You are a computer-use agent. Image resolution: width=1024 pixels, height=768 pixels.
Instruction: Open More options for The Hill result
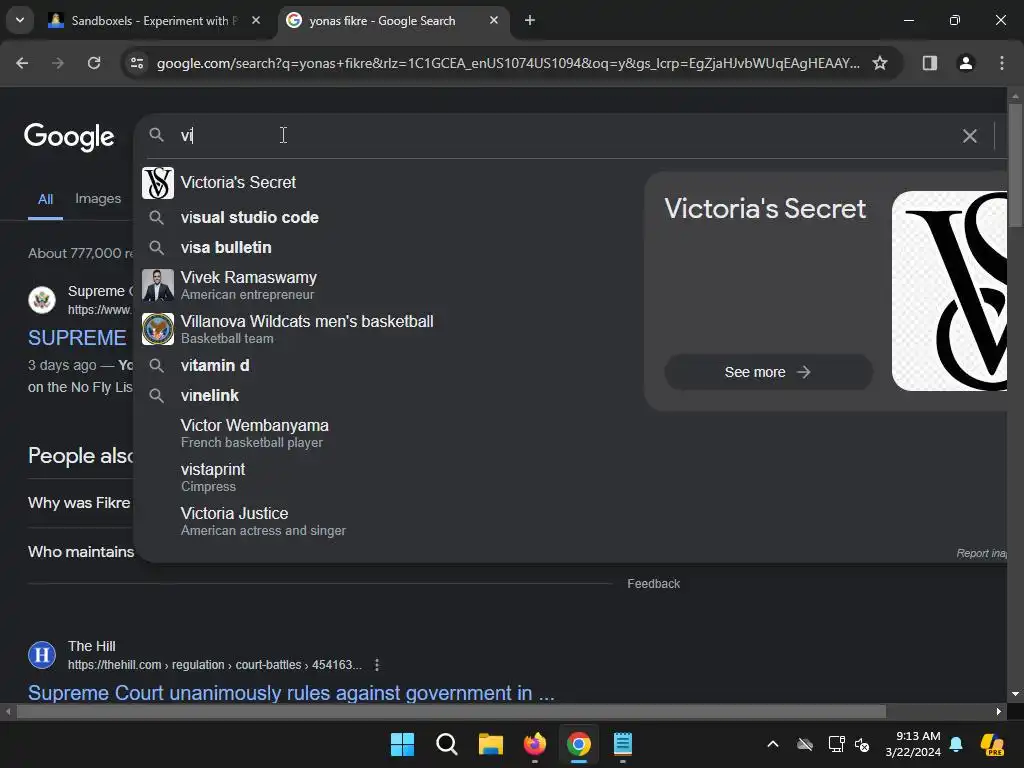click(x=377, y=665)
